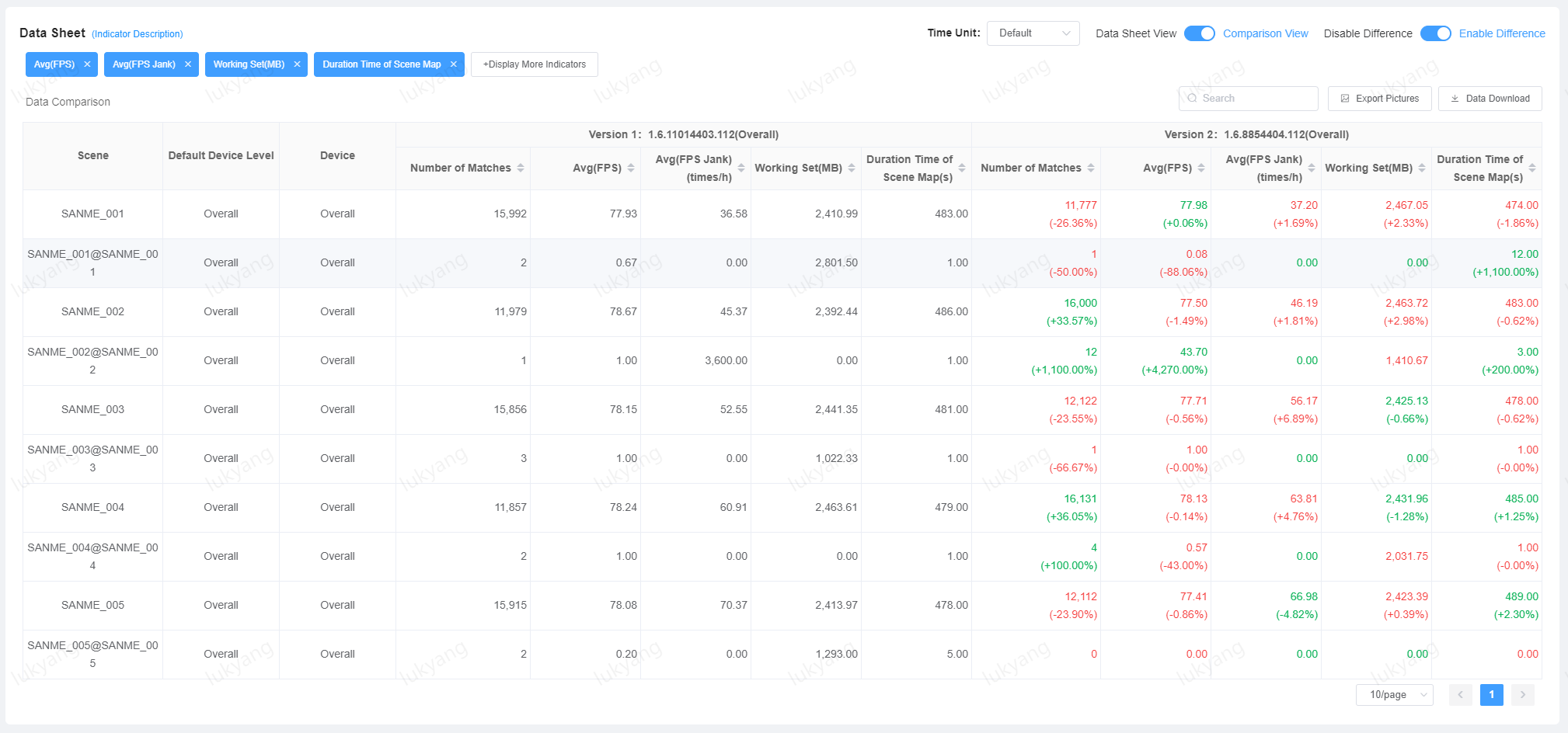The width and height of the screenshot is (1568, 733).
Task: Open the 10/page size dropdown
Action: [1394, 695]
